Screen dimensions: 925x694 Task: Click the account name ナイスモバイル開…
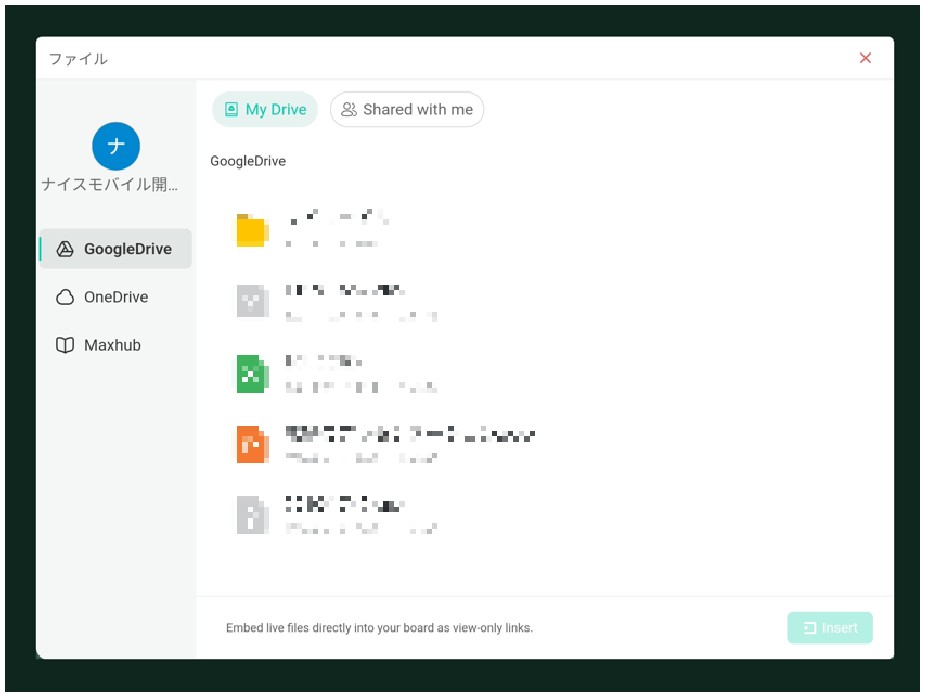tap(110, 185)
